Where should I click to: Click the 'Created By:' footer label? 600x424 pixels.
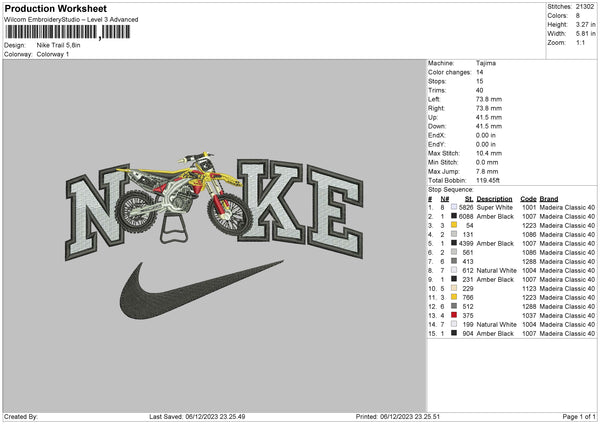(21, 416)
